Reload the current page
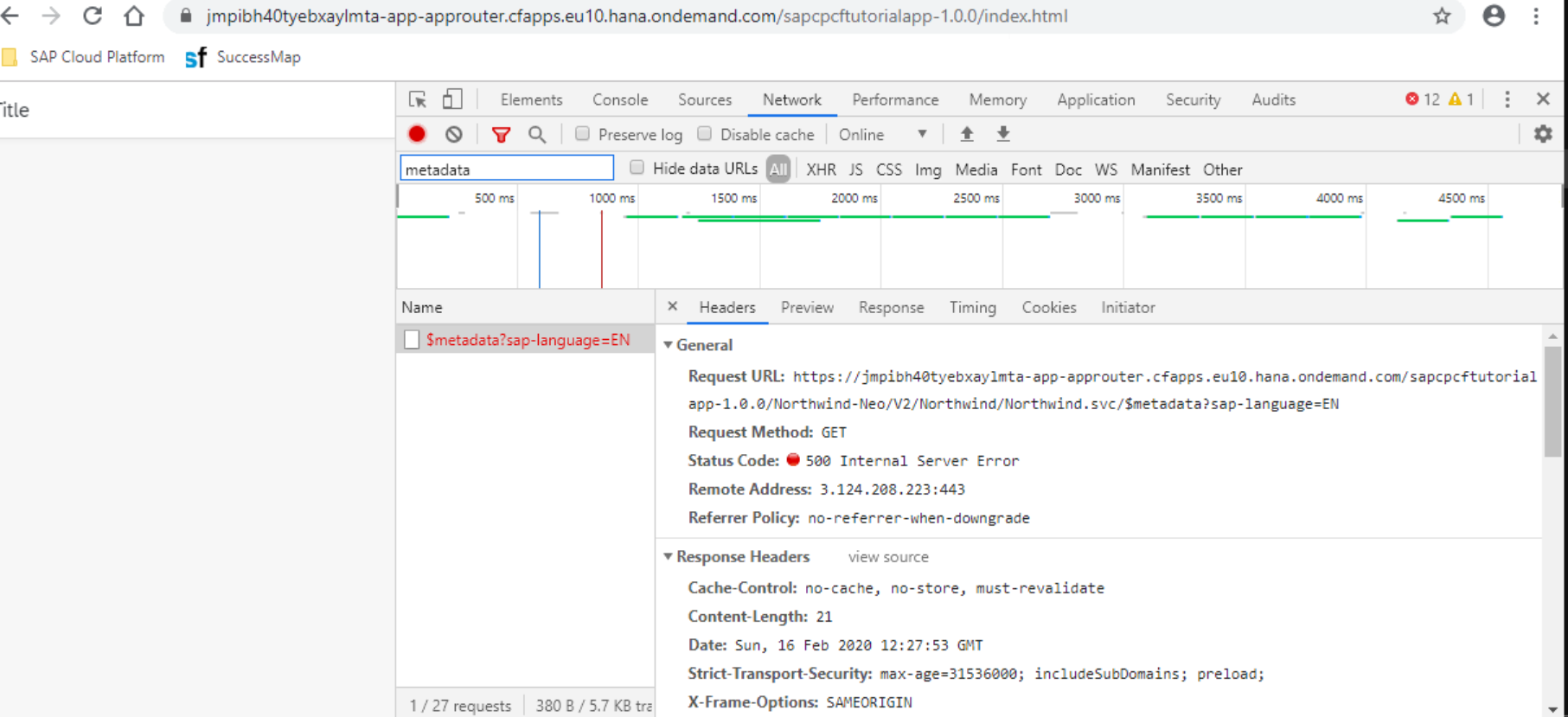 click(93, 16)
